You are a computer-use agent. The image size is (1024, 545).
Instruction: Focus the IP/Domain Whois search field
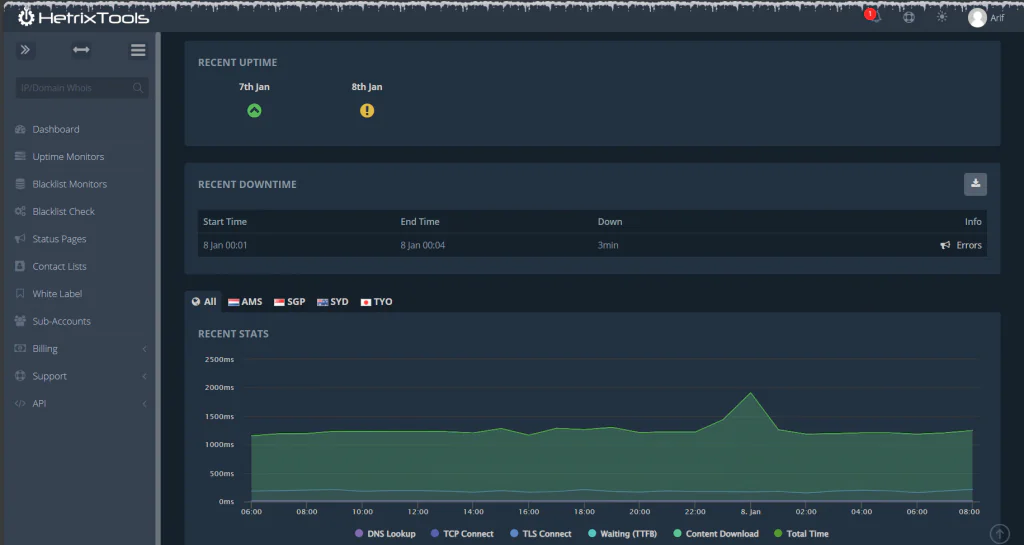[82, 87]
